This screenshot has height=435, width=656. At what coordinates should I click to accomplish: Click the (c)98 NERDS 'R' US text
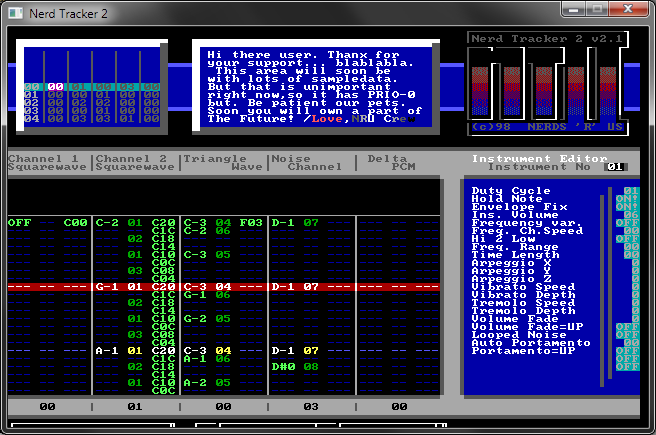[x=547, y=127]
